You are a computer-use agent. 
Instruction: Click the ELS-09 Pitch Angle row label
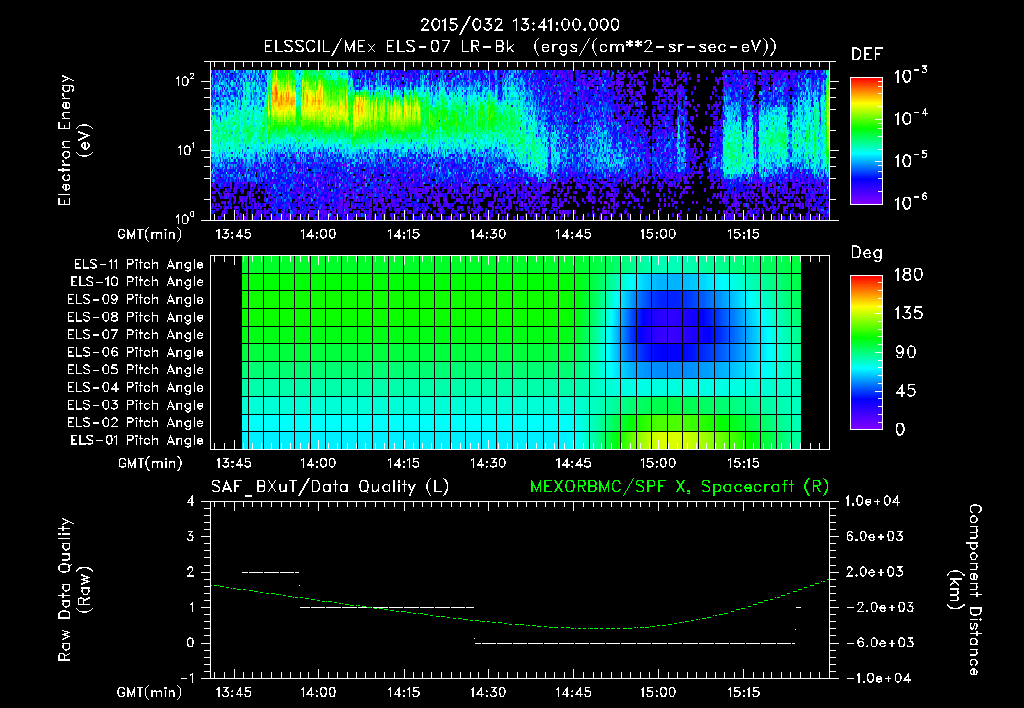click(136, 299)
